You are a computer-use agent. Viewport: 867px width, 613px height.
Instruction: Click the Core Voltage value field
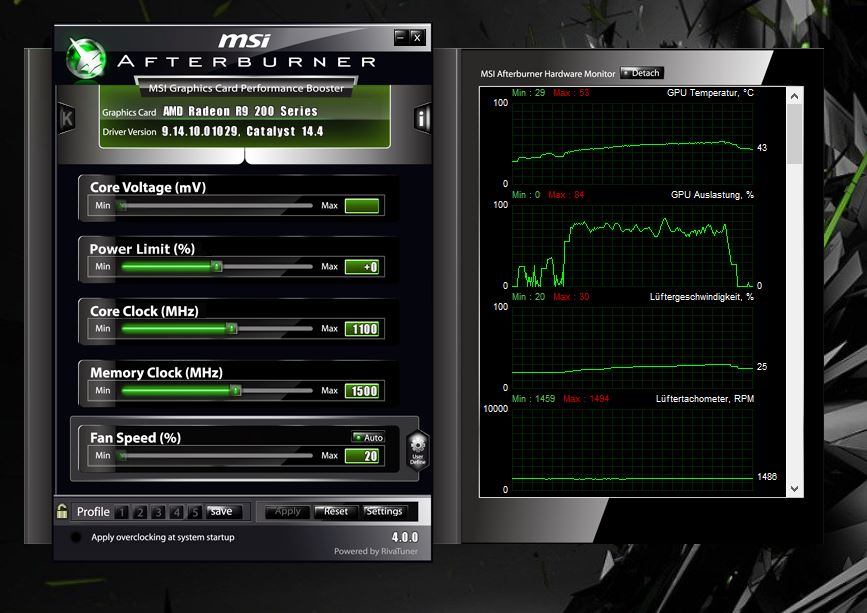point(362,206)
